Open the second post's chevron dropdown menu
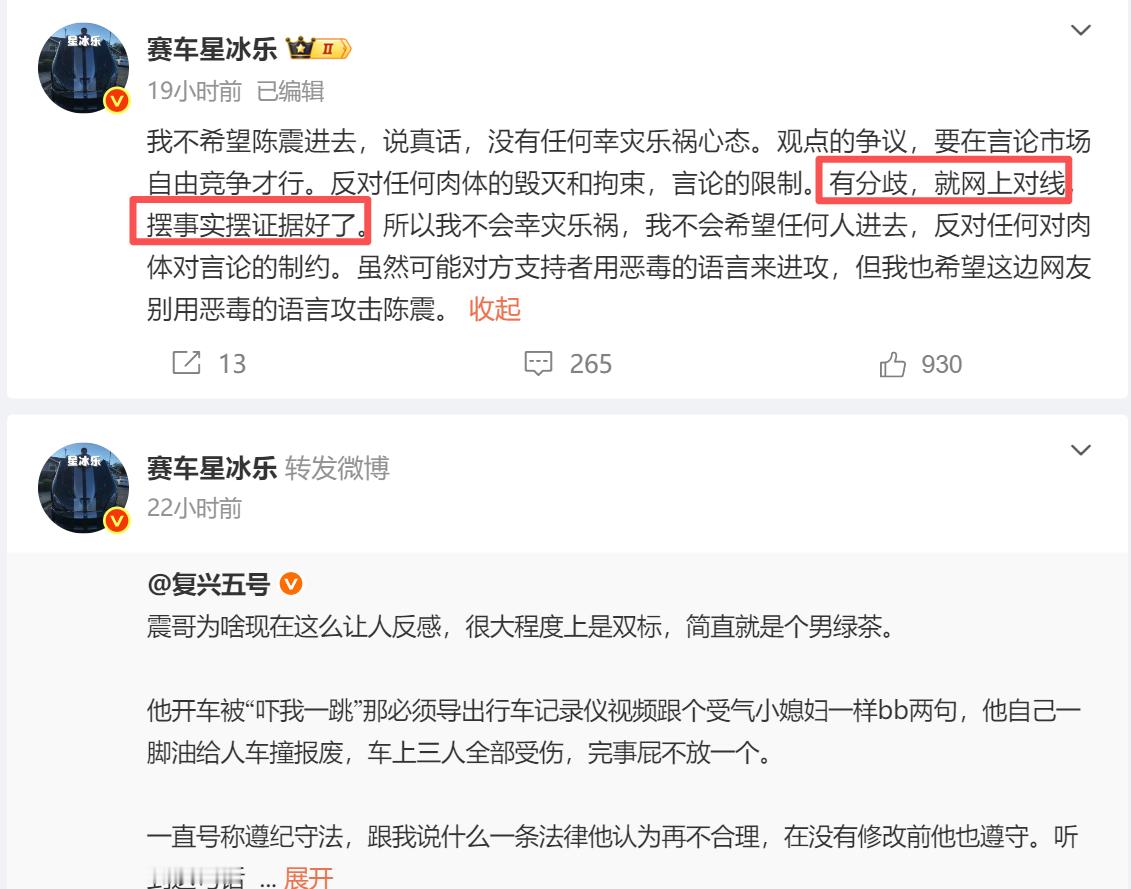The height and width of the screenshot is (889, 1131). [1080, 450]
